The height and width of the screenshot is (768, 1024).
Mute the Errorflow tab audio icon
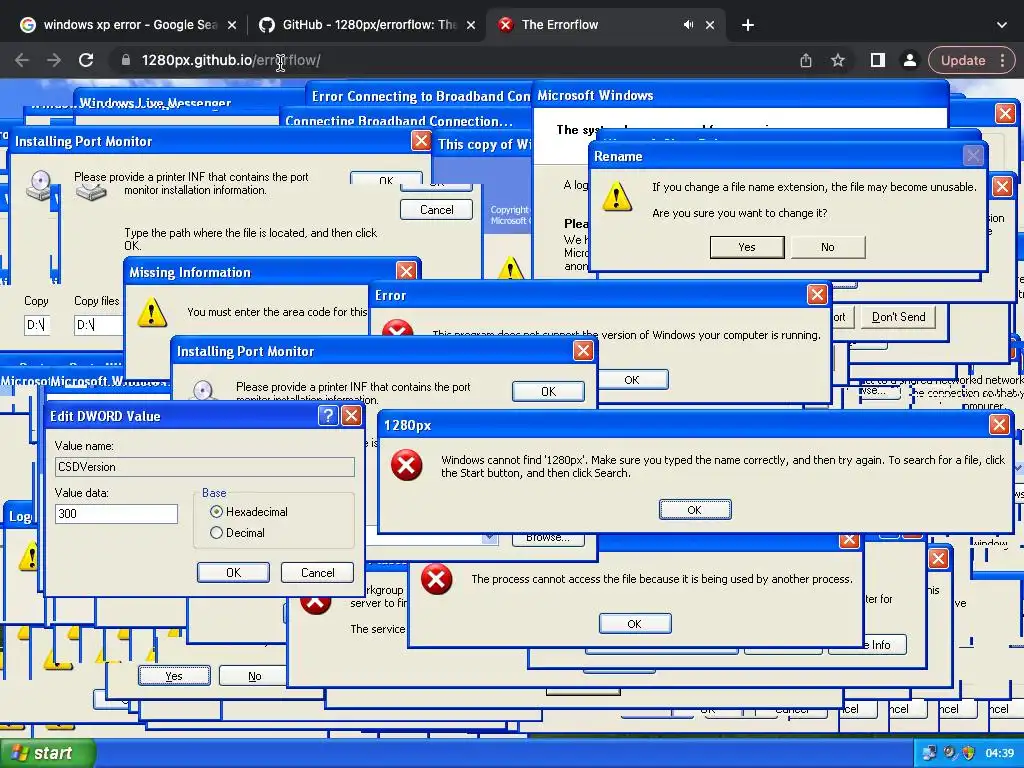click(x=688, y=25)
